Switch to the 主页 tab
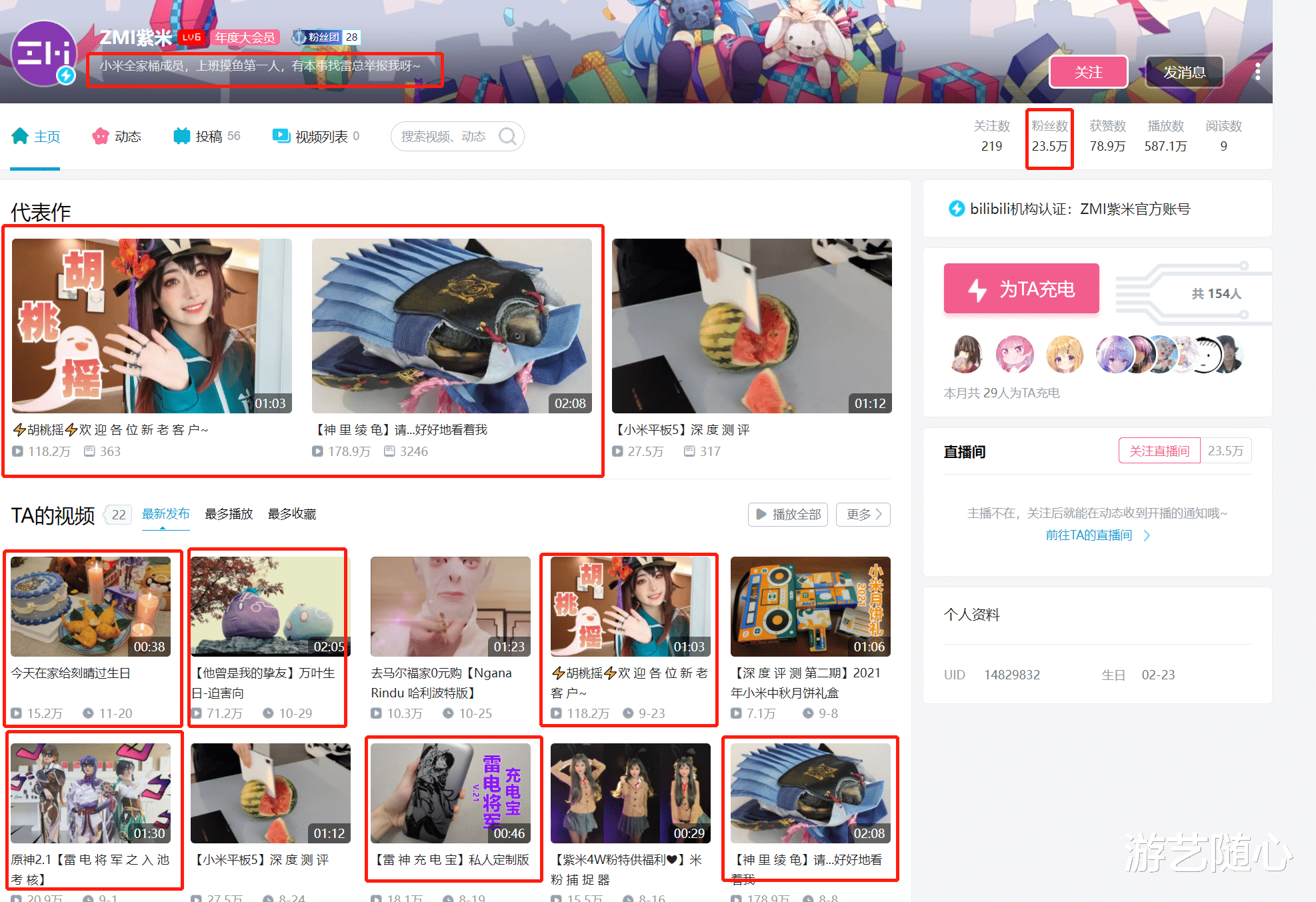 point(36,137)
